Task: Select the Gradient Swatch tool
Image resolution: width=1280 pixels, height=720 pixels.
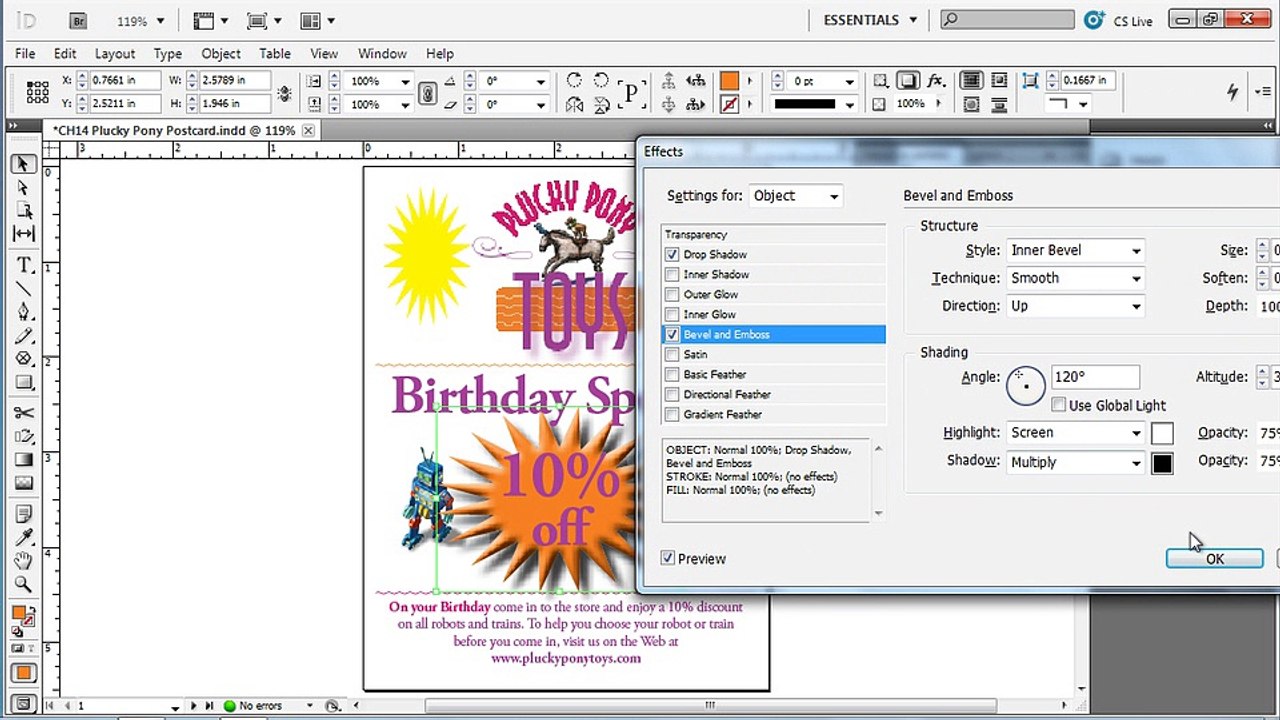Action: 24,460
